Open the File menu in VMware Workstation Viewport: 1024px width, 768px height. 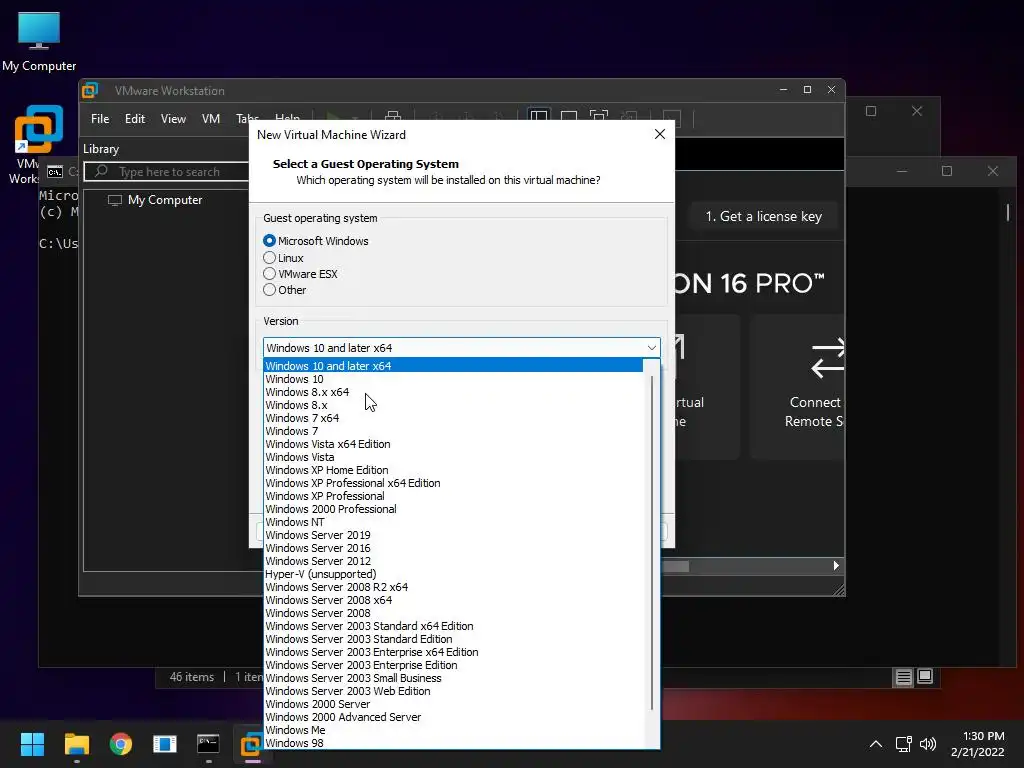[100, 119]
